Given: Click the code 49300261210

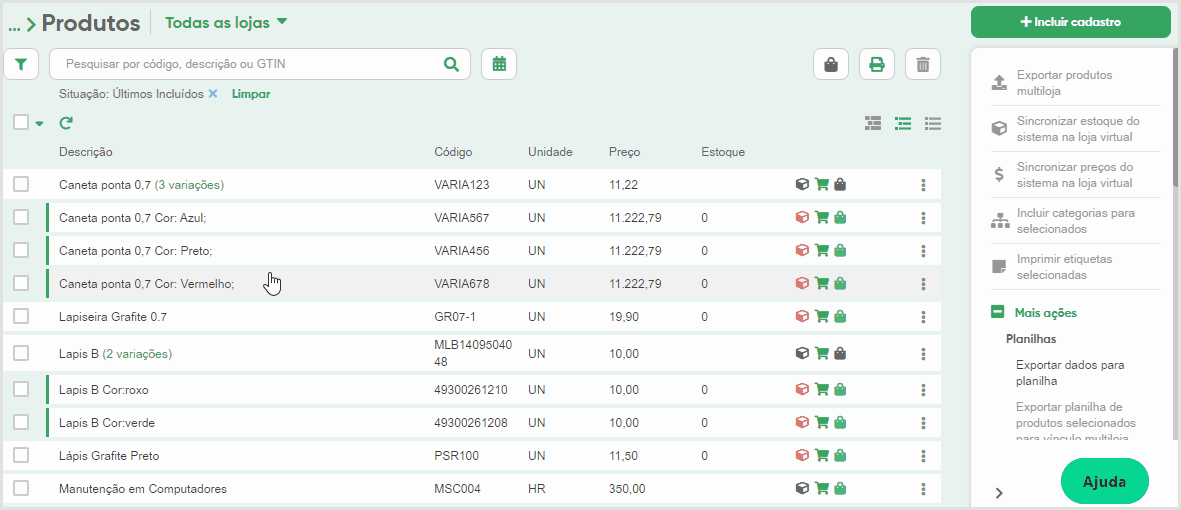Looking at the screenshot, I should coord(471,389).
